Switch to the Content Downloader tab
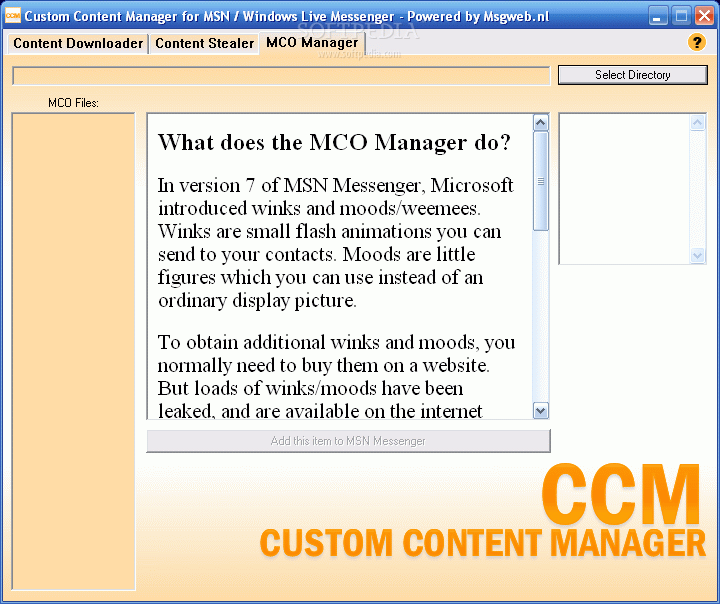This screenshot has width=720, height=604. [x=78, y=44]
